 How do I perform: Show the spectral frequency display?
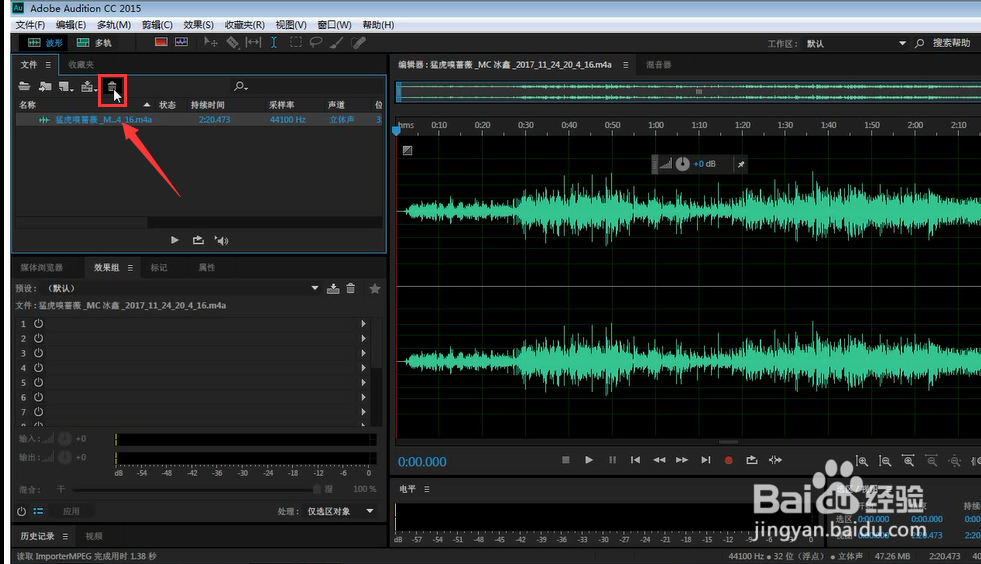(161, 42)
